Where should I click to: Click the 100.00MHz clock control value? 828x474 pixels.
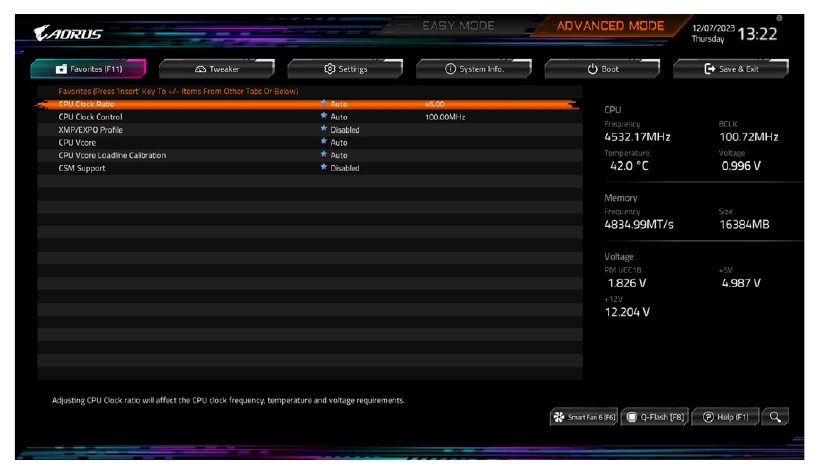445,117
